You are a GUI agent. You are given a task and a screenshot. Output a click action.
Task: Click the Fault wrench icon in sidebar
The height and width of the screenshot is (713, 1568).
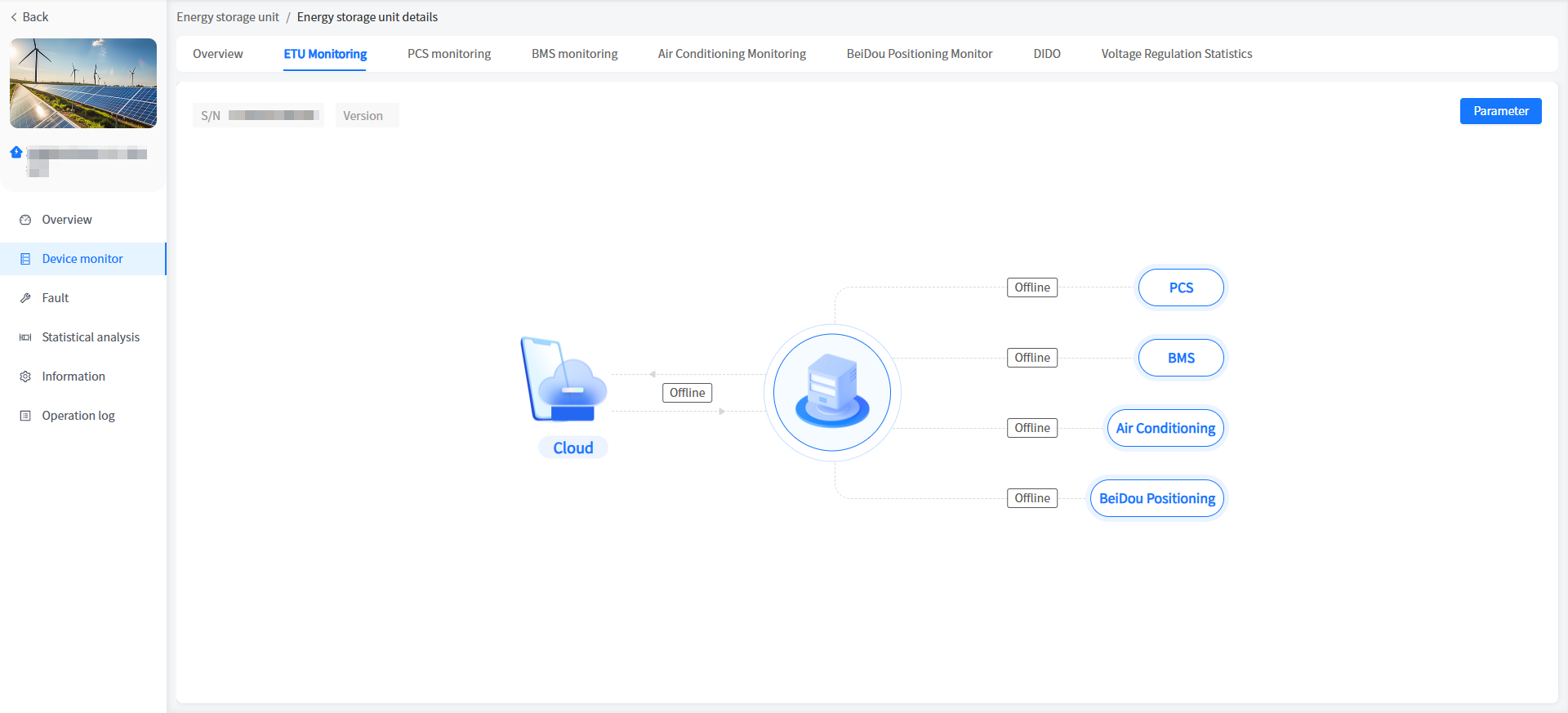tap(25, 298)
